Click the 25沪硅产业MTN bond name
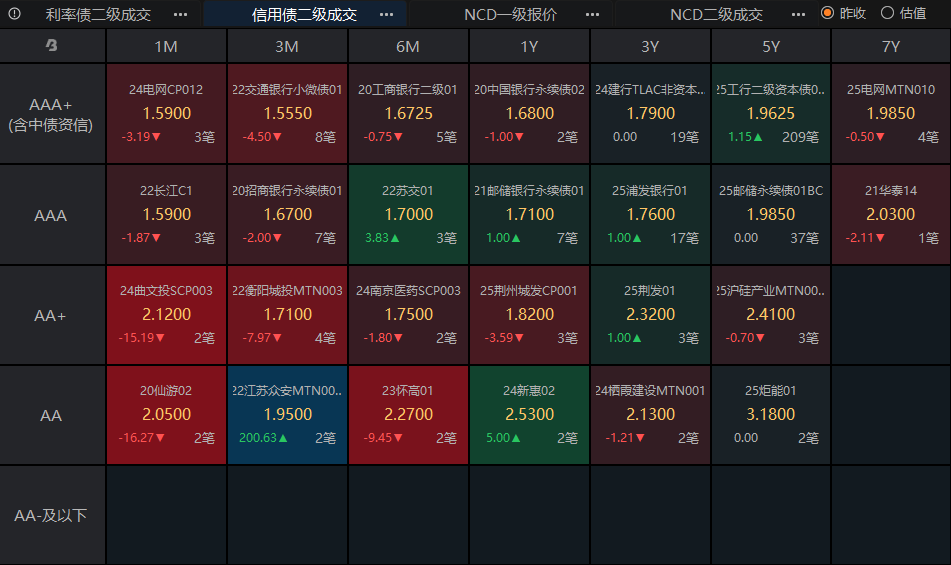This screenshot has height=565, width=951. pos(770,291)
